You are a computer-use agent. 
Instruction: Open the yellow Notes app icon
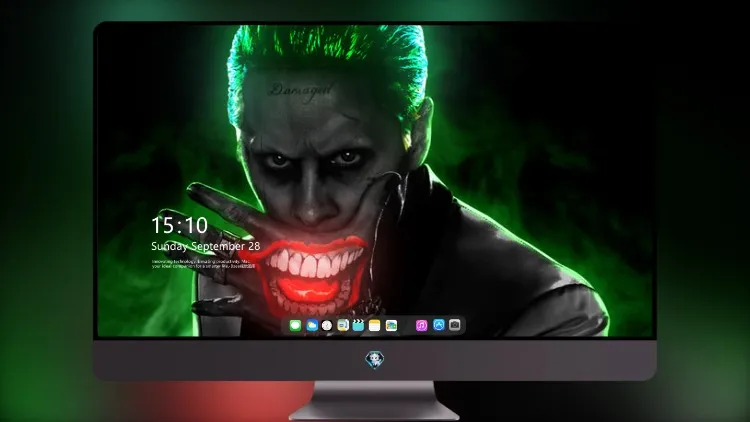375,325
